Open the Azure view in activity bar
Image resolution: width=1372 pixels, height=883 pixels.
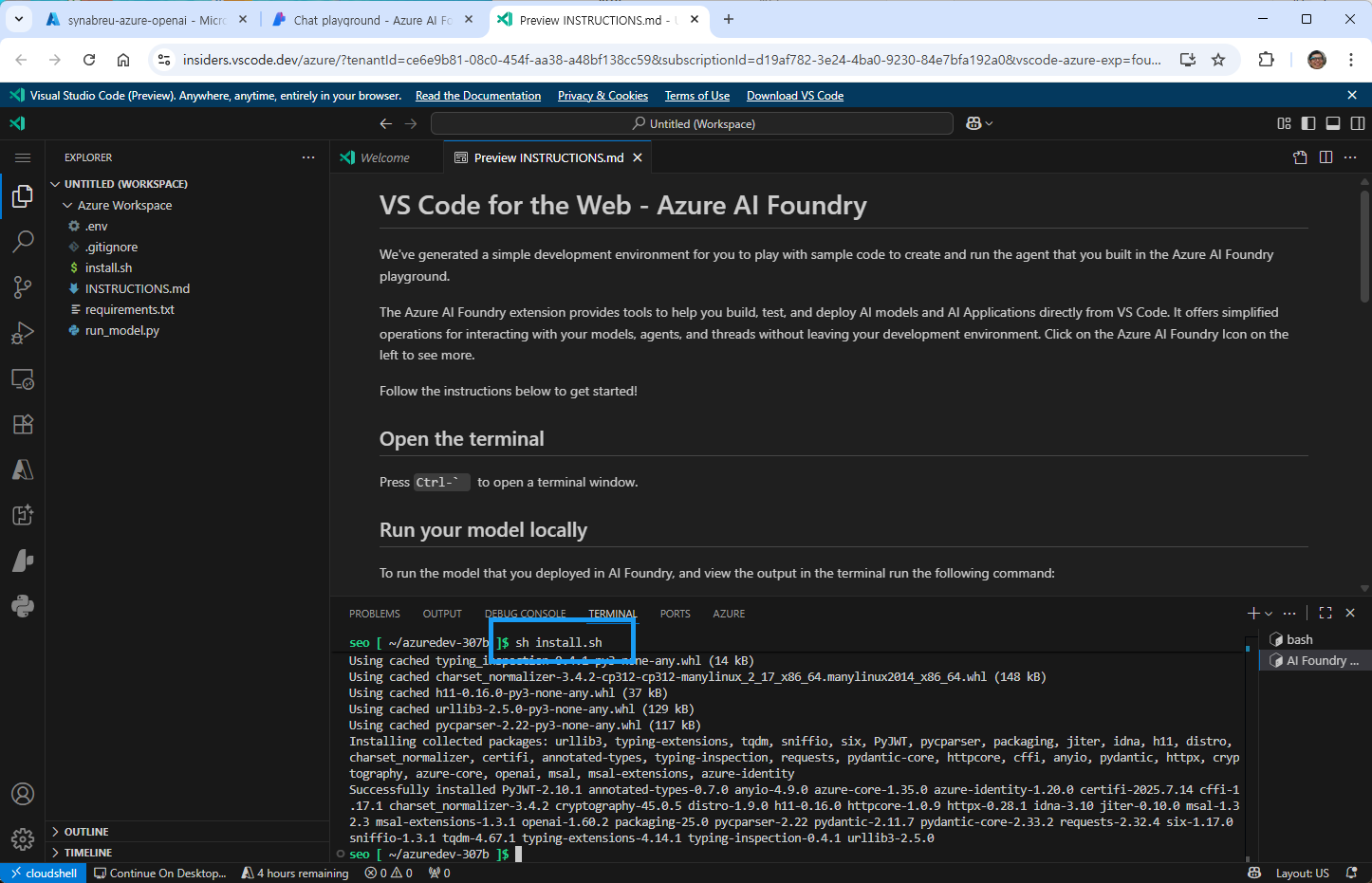[x=23, y=469]
